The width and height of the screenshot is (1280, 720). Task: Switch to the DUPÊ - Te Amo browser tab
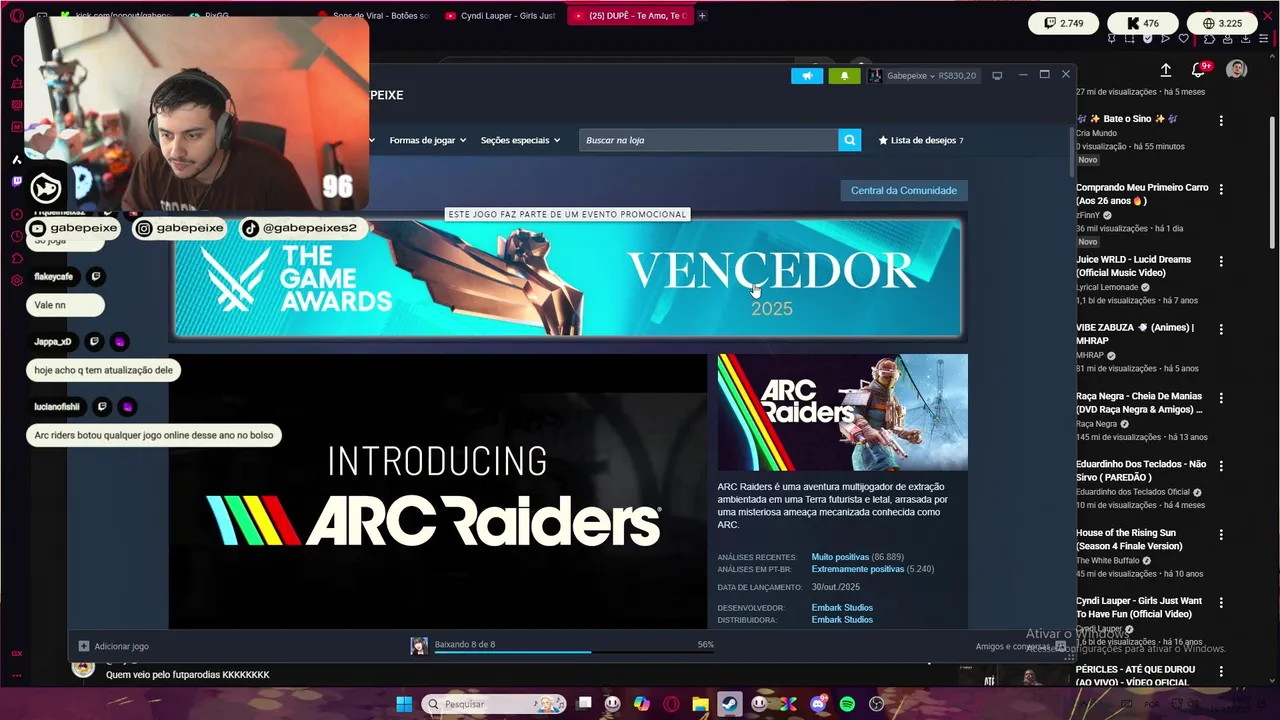coord(629,16)
